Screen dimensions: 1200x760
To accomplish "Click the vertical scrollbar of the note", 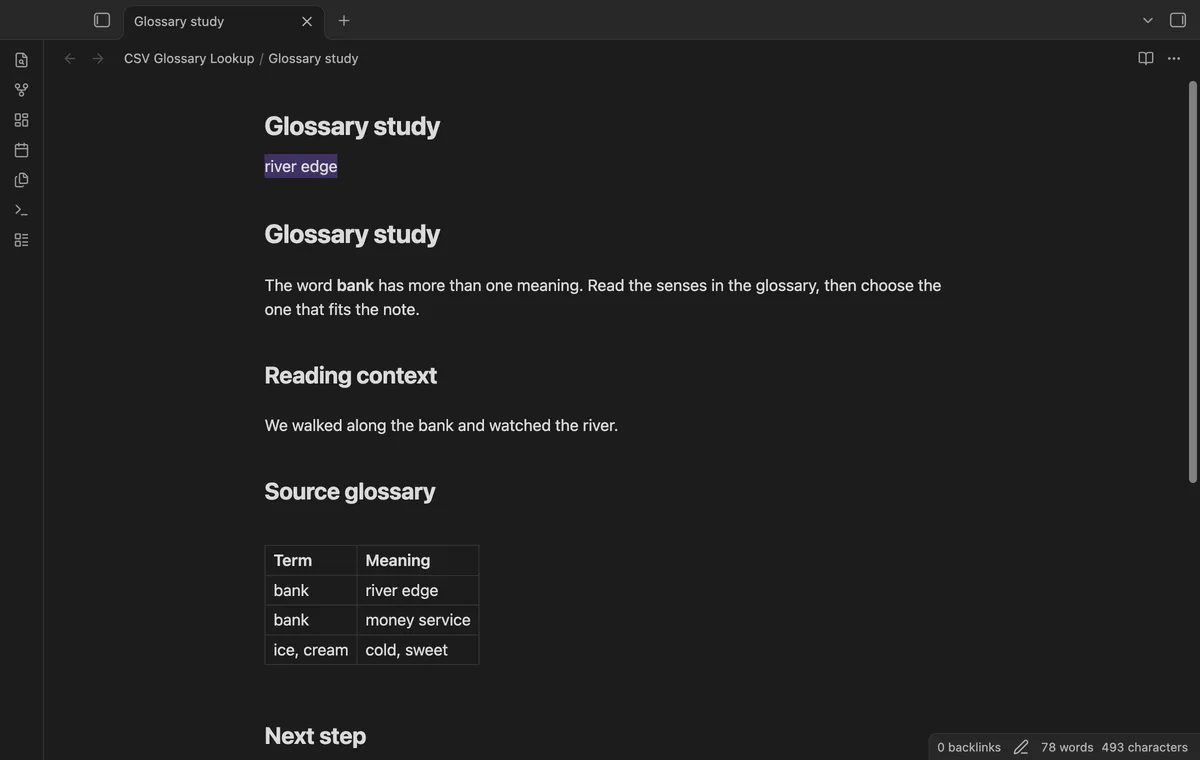I will [1192, 280].
